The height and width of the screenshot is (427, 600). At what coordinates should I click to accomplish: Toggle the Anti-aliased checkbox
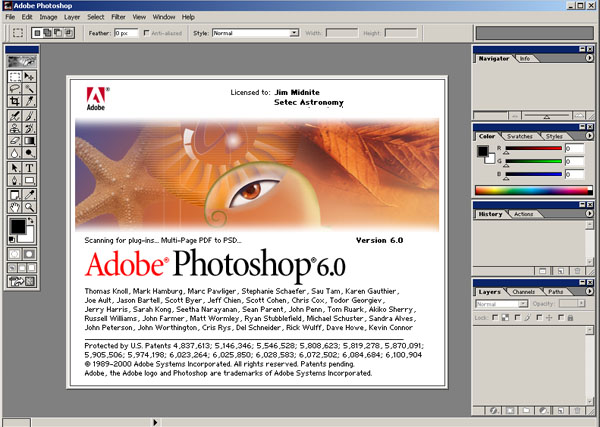(146, 33)
